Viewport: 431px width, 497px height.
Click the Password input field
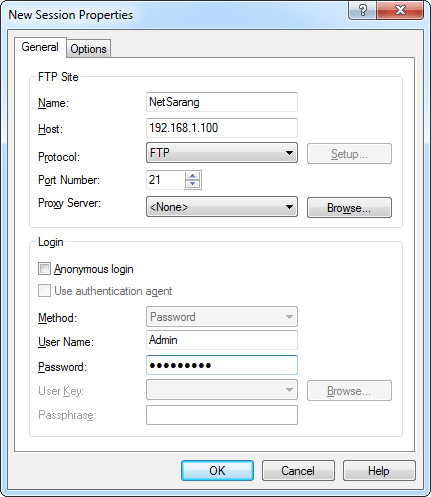222,365
